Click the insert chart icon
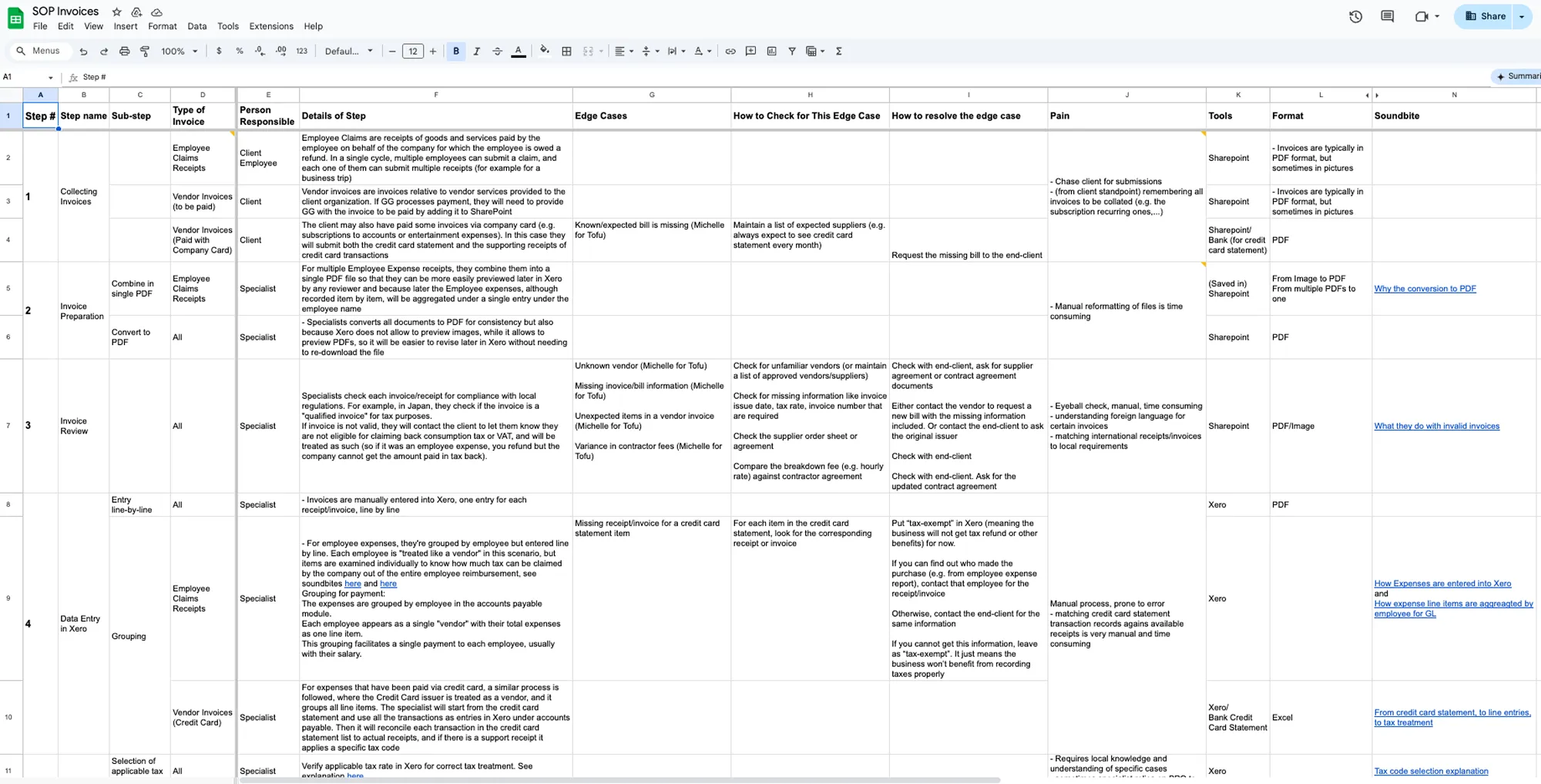The image size is (1541, 784). (x=771, y=52)
